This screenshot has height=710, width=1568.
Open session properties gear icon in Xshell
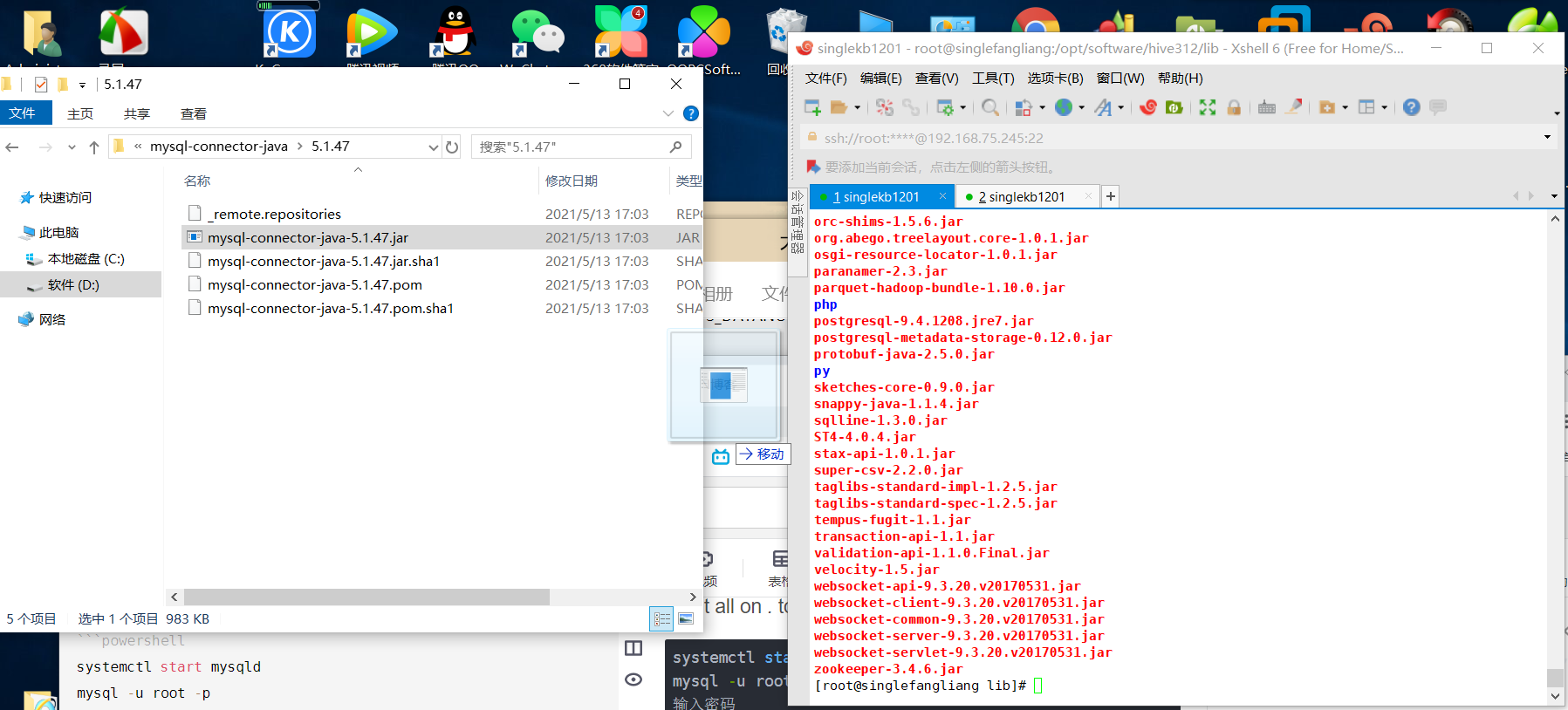(x=945, y=107)
